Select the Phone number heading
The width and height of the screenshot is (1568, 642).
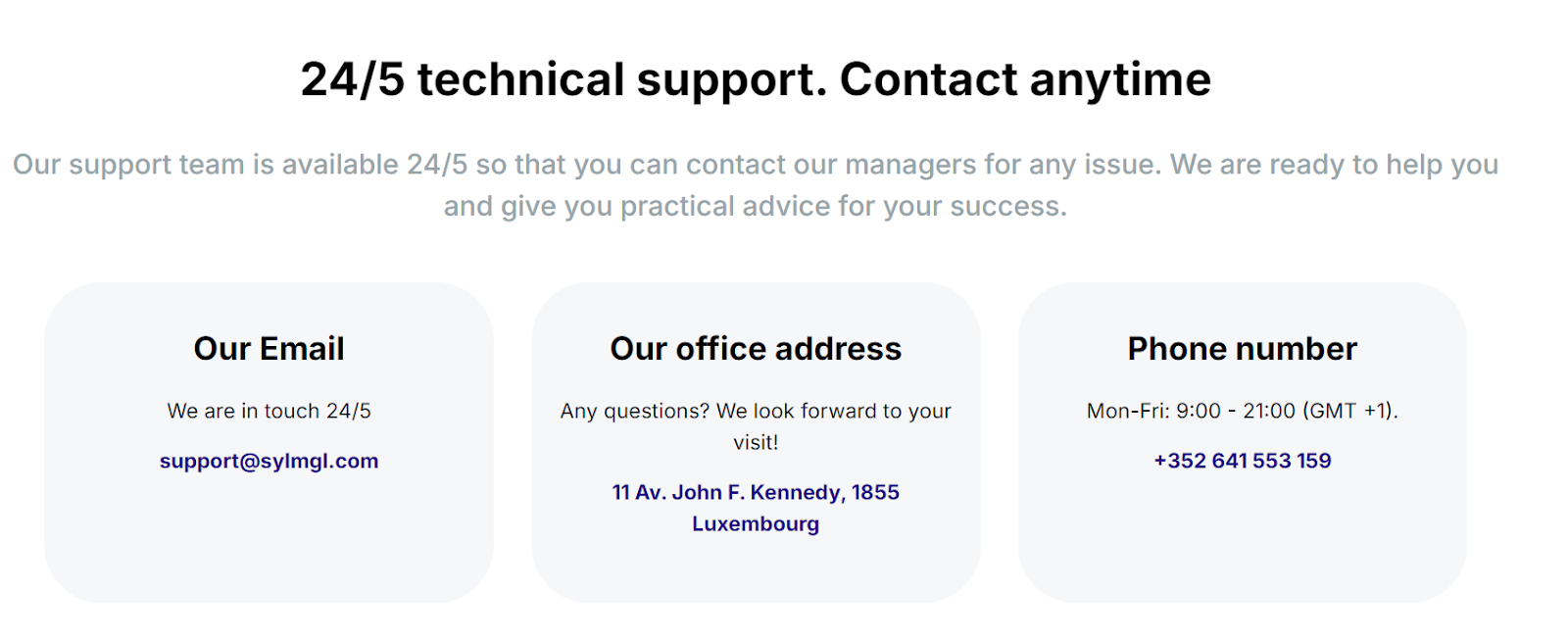point(1242,349)
